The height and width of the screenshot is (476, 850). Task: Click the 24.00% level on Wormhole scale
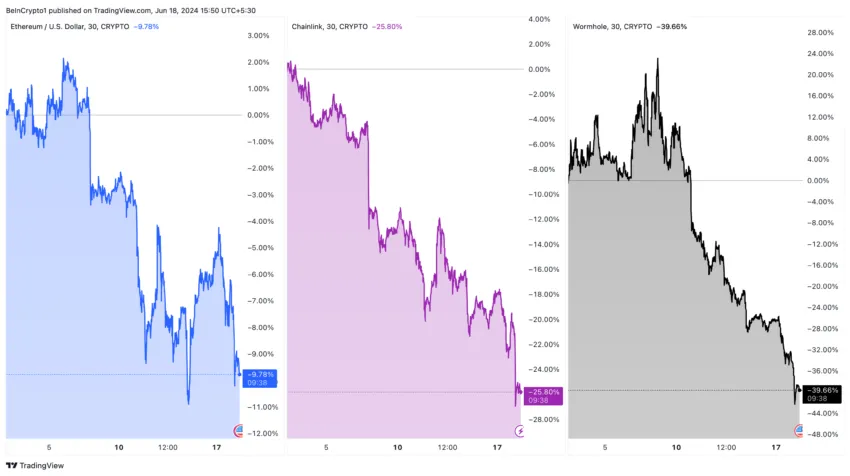click(820, 53)
